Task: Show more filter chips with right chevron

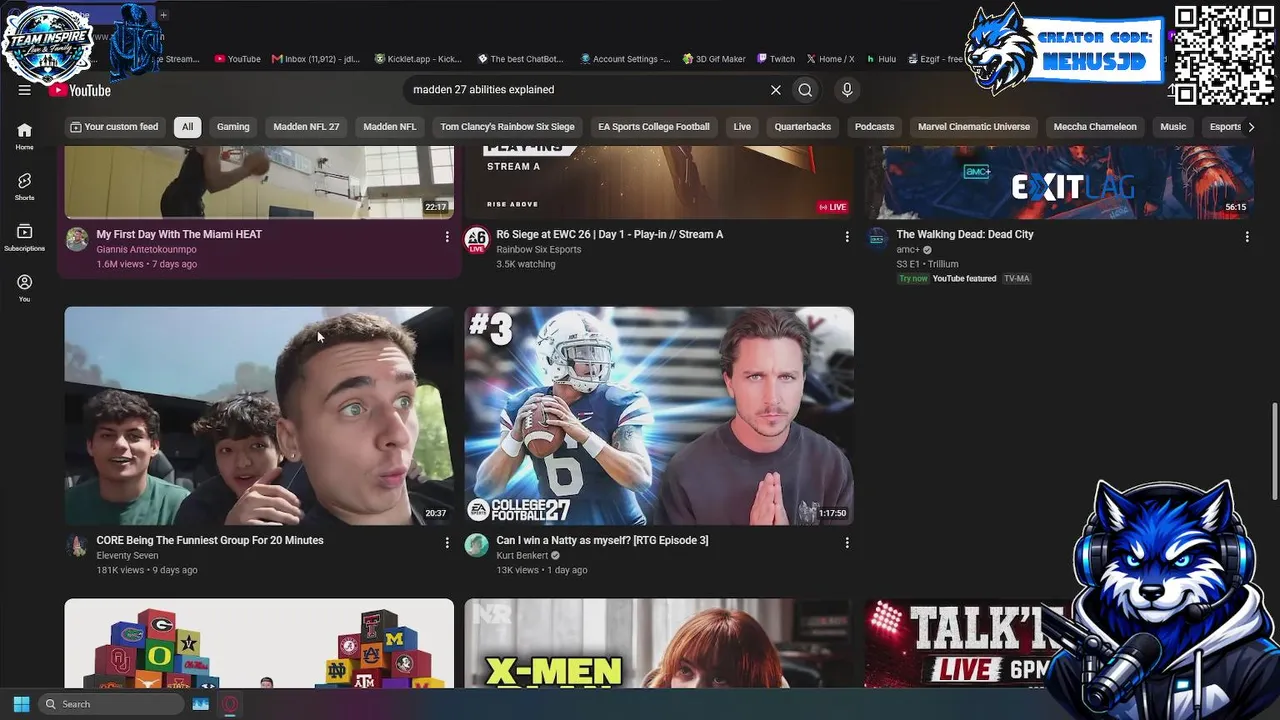Action: 1250,127
